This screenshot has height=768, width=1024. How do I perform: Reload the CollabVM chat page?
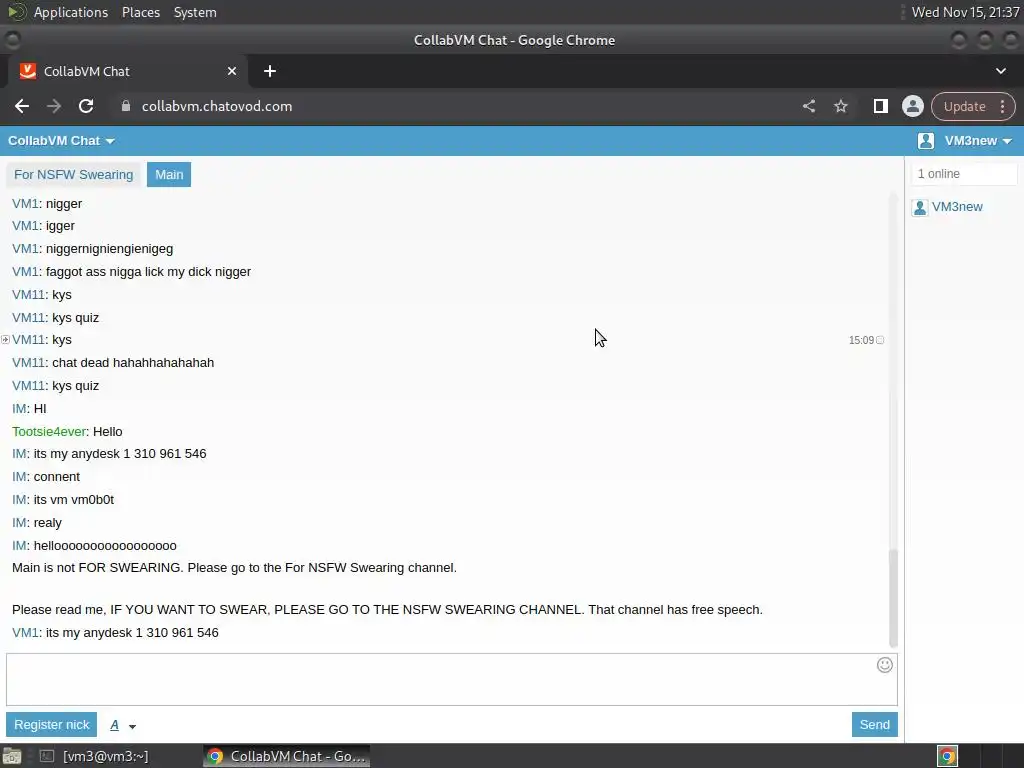[x=86, y=106]
